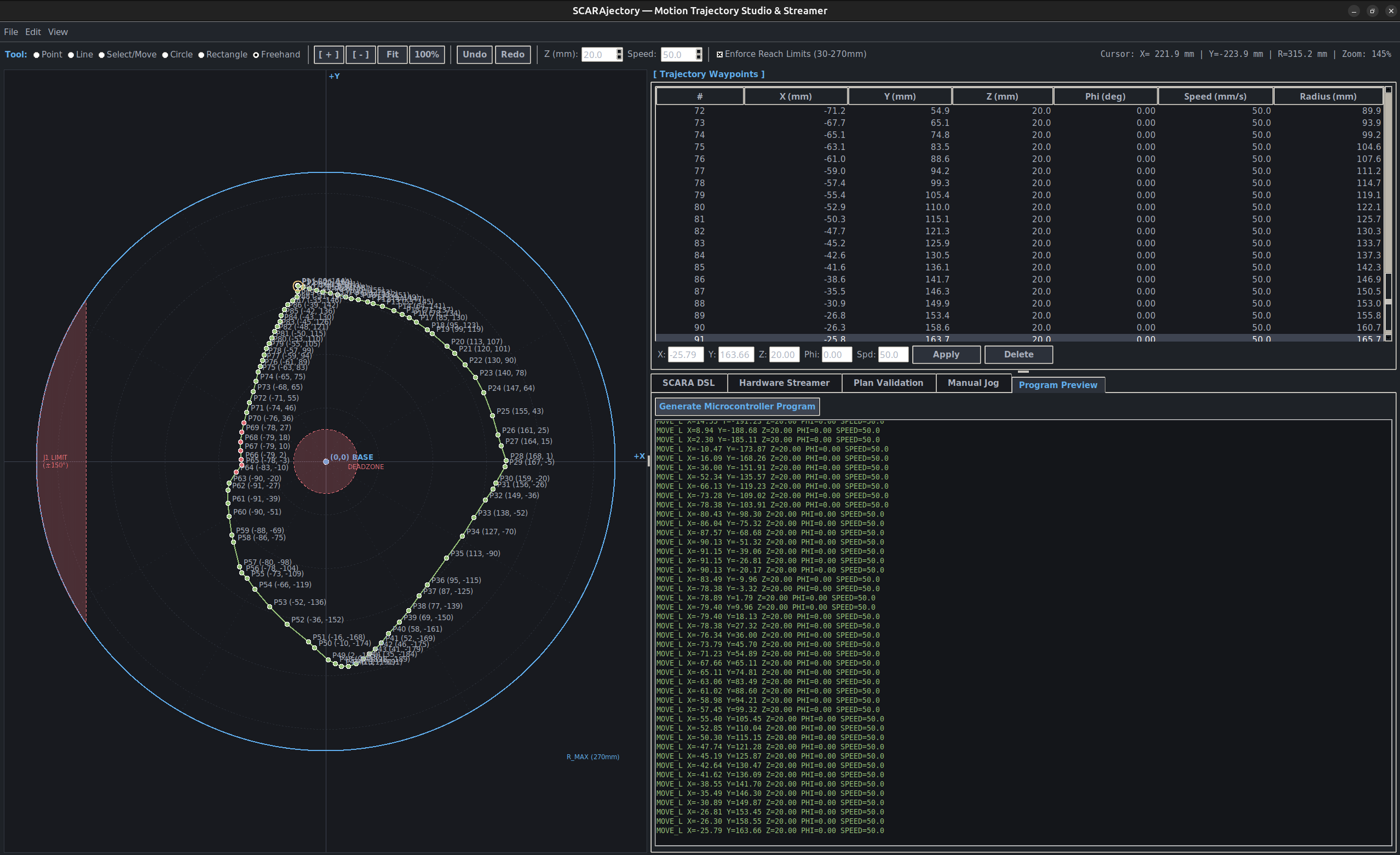
Task: Click the waypoints table vertical scrollbar
Action: click(x=1388, y=213)
